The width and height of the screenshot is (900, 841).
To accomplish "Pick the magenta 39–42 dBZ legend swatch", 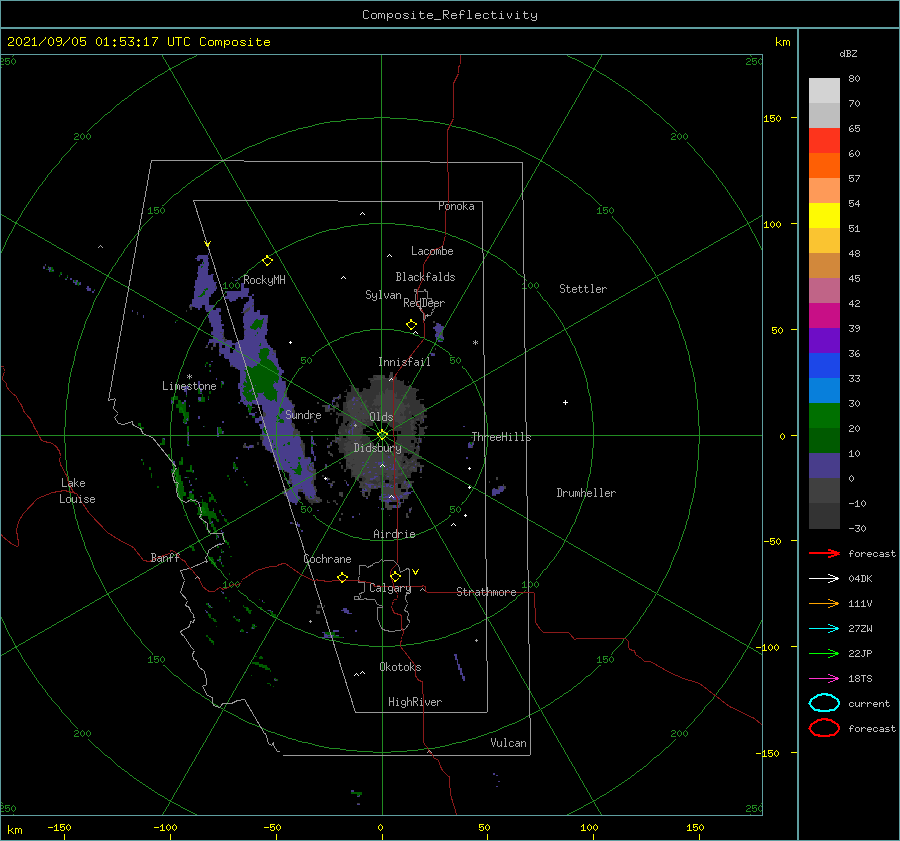I will click(824, 316).
